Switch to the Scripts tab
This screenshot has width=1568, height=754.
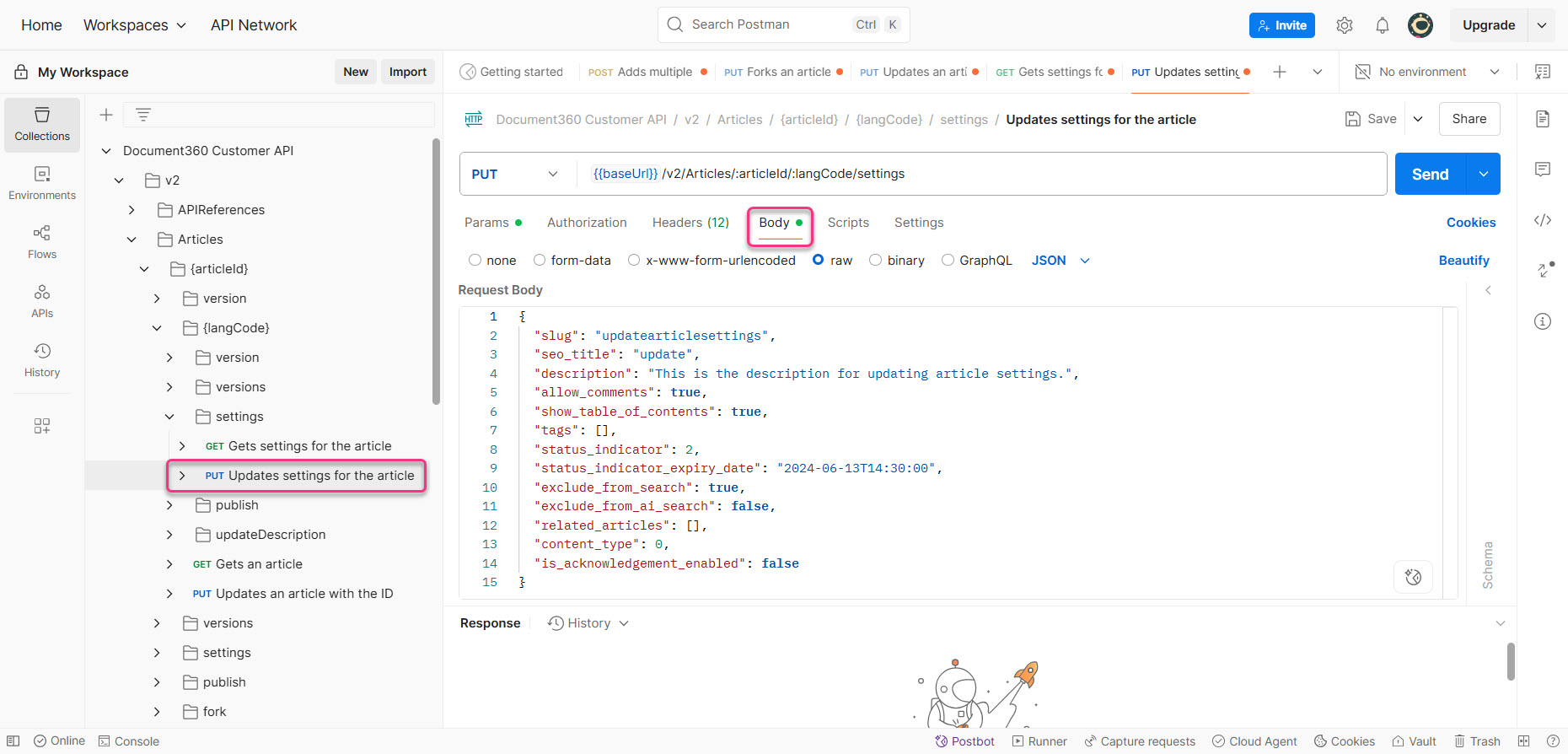[x=848, y=223]
